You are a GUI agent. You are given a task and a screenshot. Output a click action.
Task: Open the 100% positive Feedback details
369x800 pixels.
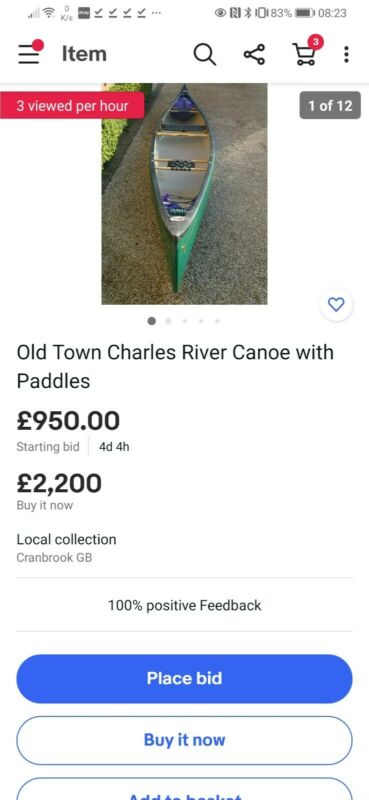pyautogui.click(x=184, y=606)
